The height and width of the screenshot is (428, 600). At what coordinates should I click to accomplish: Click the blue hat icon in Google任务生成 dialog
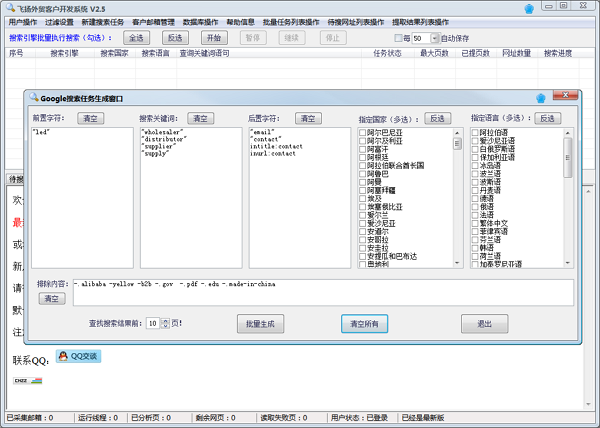(x=540, y=98)
